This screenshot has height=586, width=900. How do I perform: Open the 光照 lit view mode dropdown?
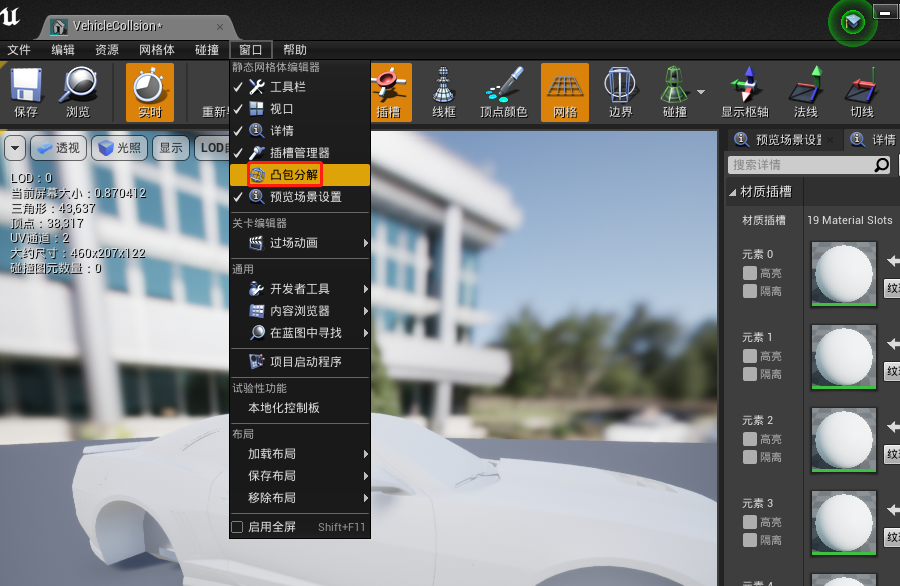120,148
